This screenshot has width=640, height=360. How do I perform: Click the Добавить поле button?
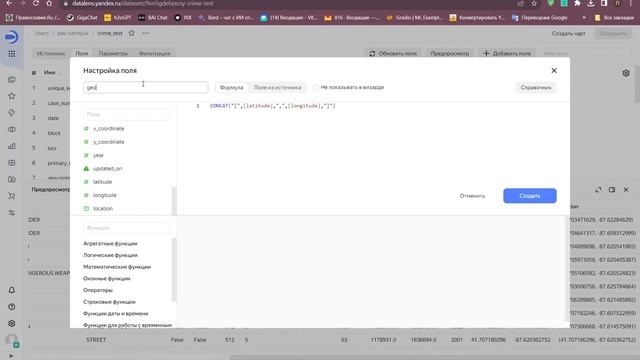[507, 53]
